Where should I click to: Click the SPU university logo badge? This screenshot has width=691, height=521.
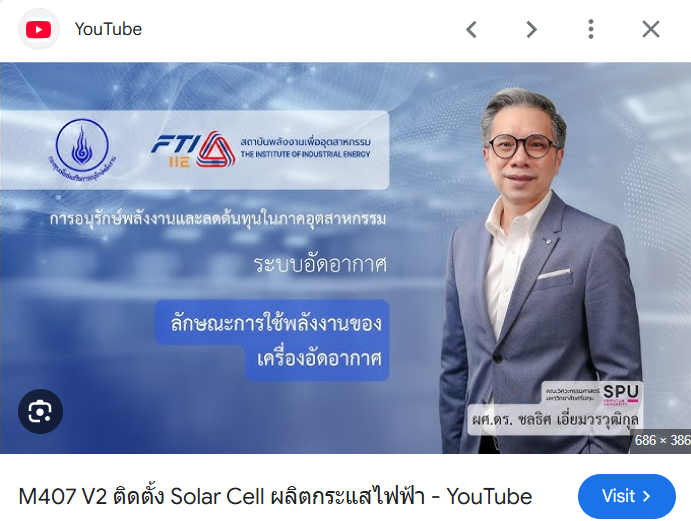click(620, 392)
